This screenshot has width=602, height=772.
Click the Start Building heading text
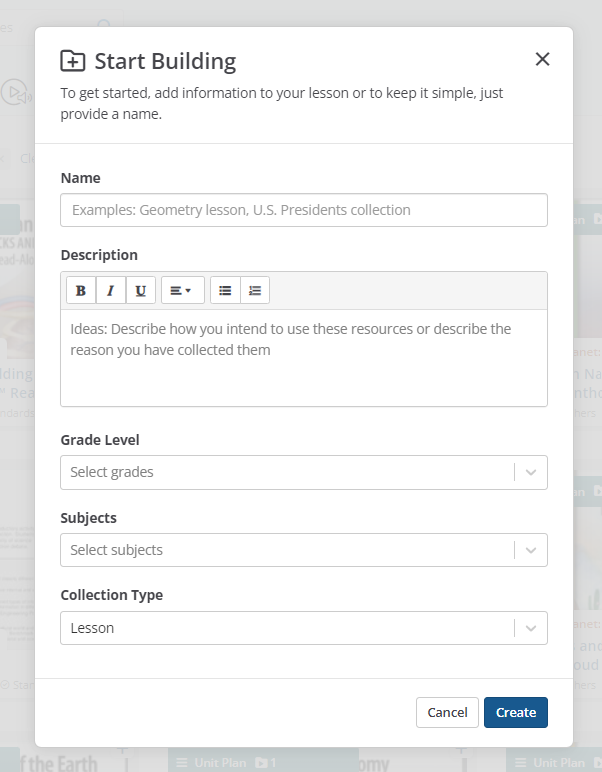point(165,61)
